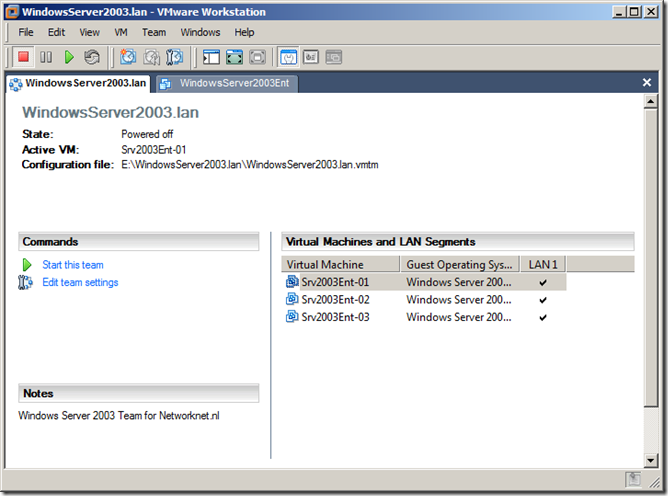Select the Srv2003Ent-02 row name
This screenshot has height=496, width=668.
click(x=335, y=300)
